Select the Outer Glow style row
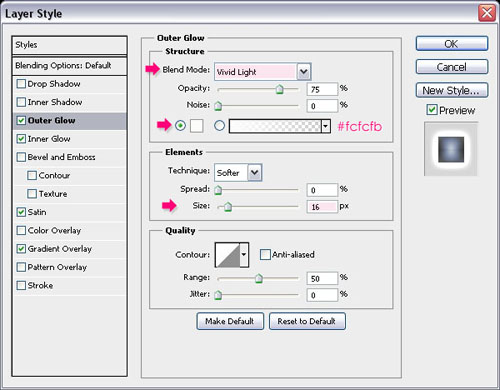The height and width of the screenshot is (390, 500). [70, 120]
